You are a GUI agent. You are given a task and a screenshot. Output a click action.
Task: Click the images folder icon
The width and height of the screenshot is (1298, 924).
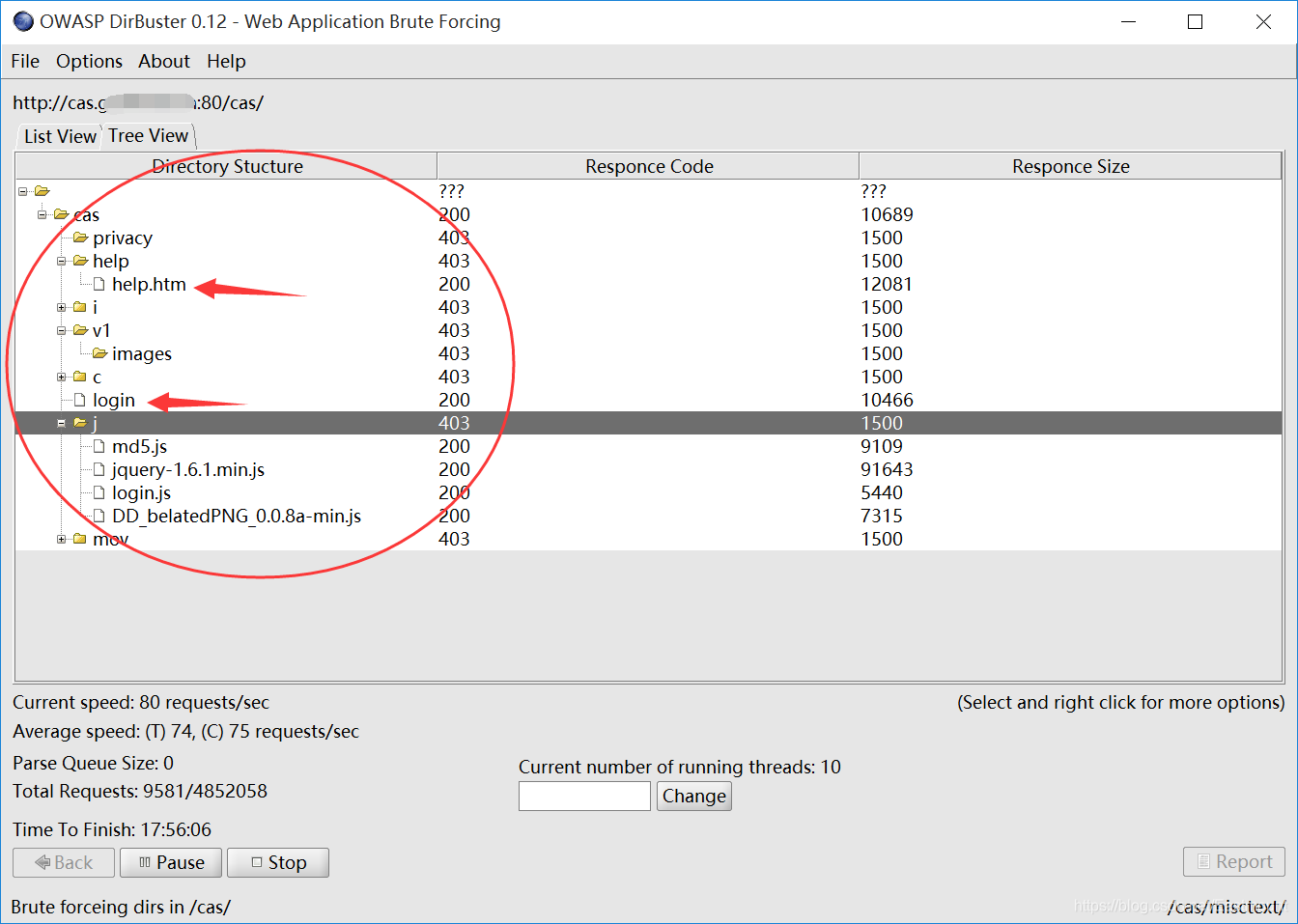pos(99,353)
